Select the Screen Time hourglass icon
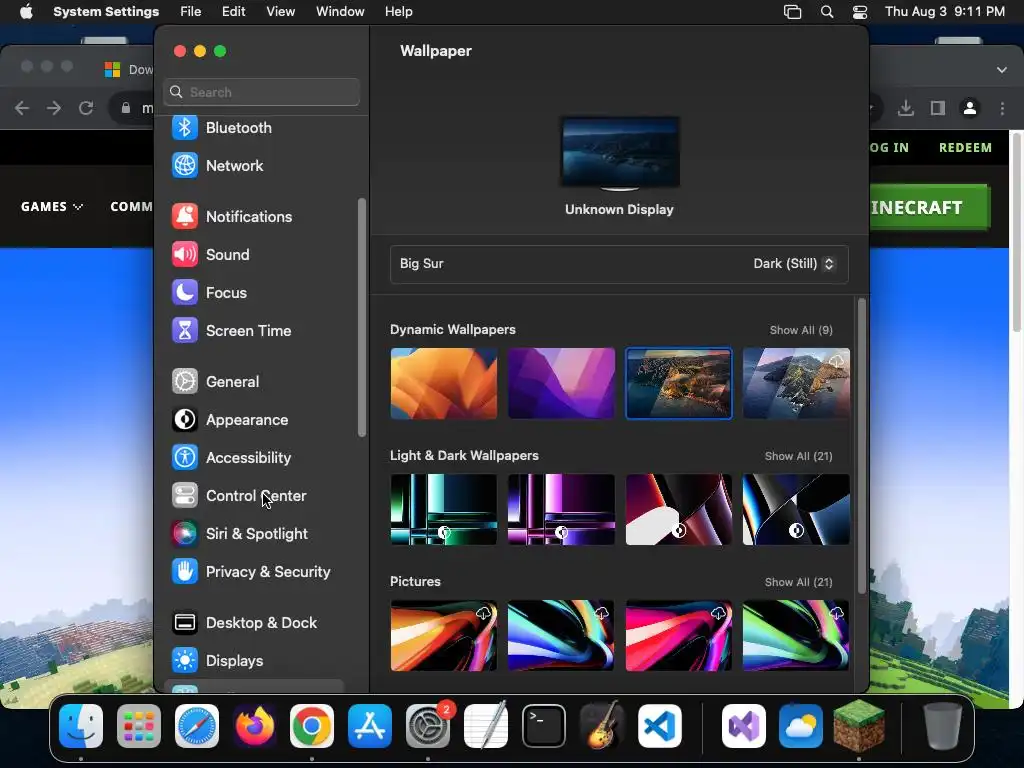1024x768 pixels. point(185,330)
